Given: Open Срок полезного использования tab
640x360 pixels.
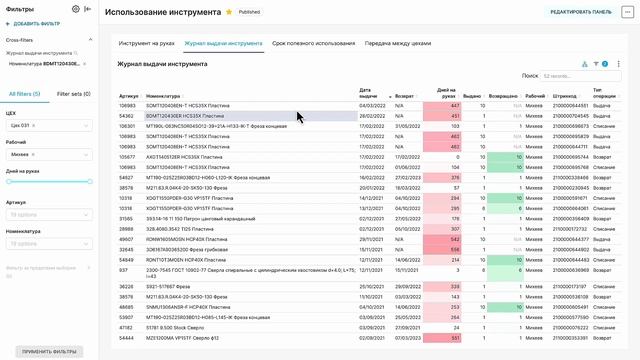Looking at the screenshot, I should click(x=313, y=43).
